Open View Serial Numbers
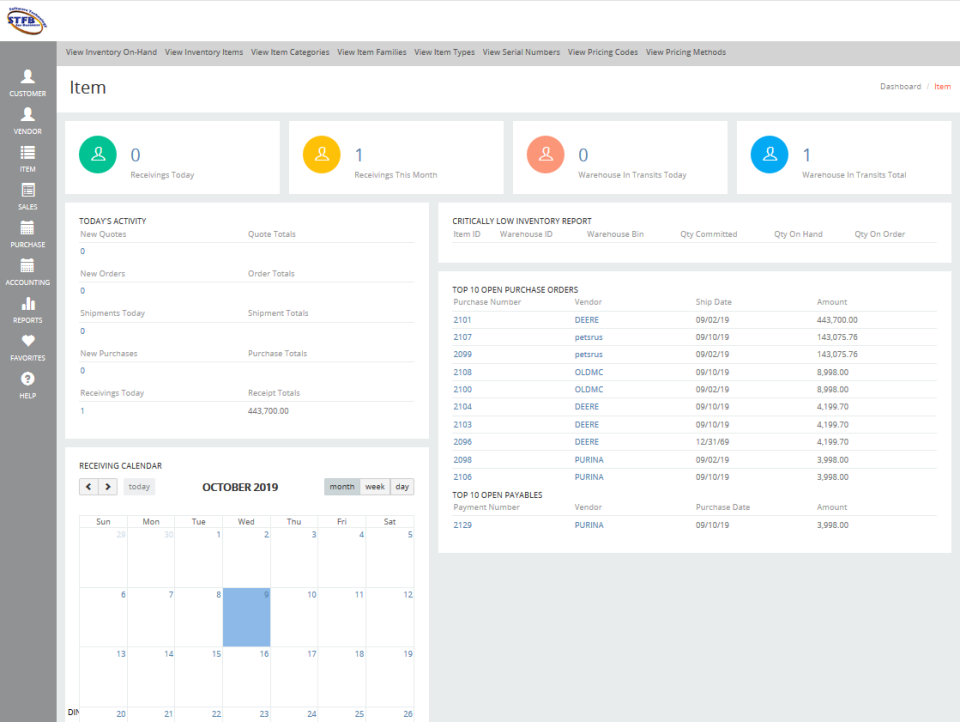 click(x=520, y=52)
